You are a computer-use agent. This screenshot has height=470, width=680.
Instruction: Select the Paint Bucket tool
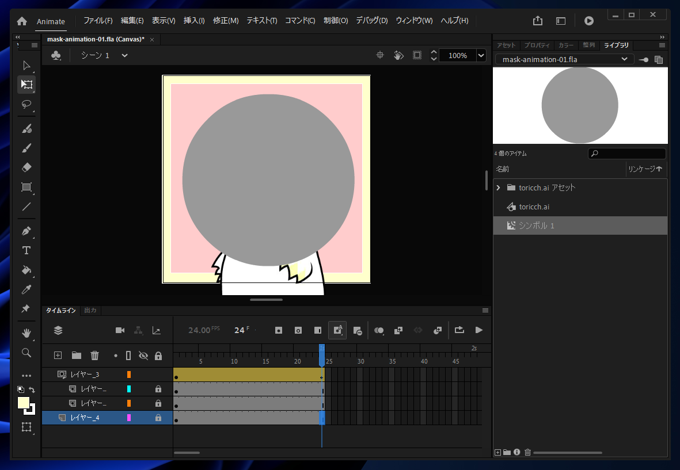point(27,270)
